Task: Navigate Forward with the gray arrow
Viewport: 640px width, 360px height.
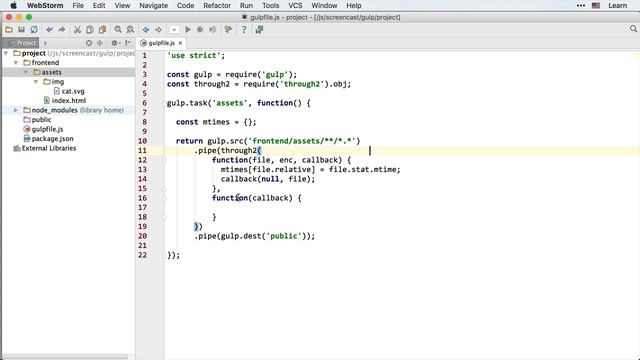Action: 158,30
